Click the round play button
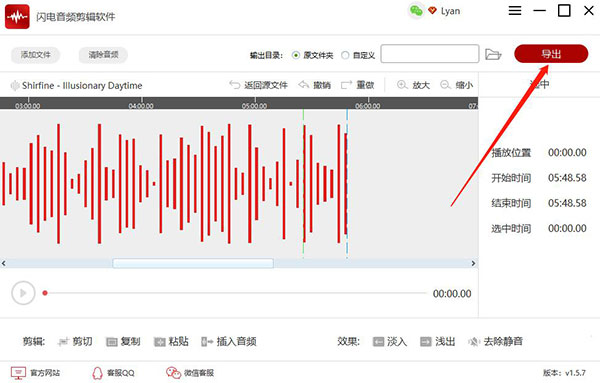 23,293
